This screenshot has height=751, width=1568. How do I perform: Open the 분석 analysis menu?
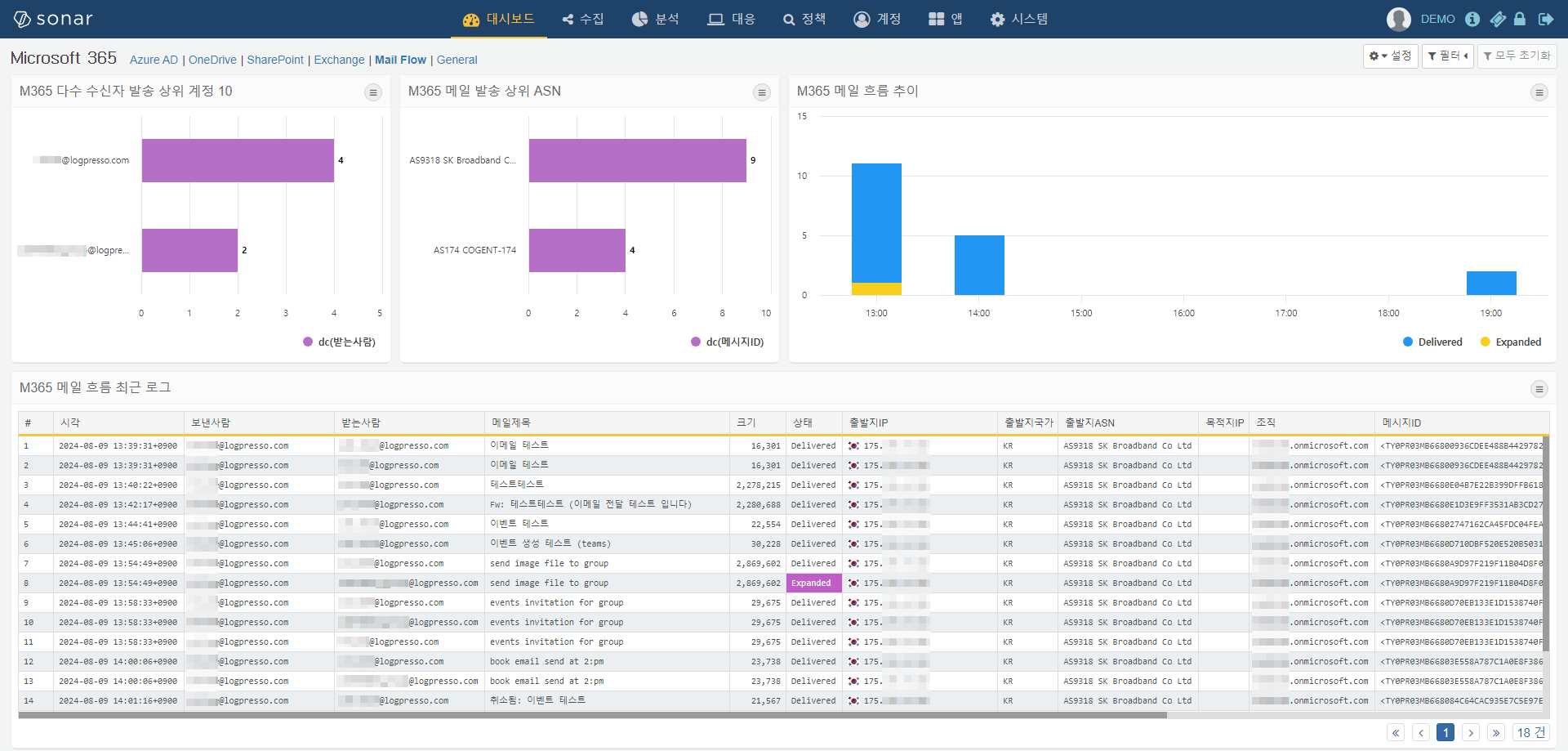coord(655,19)
